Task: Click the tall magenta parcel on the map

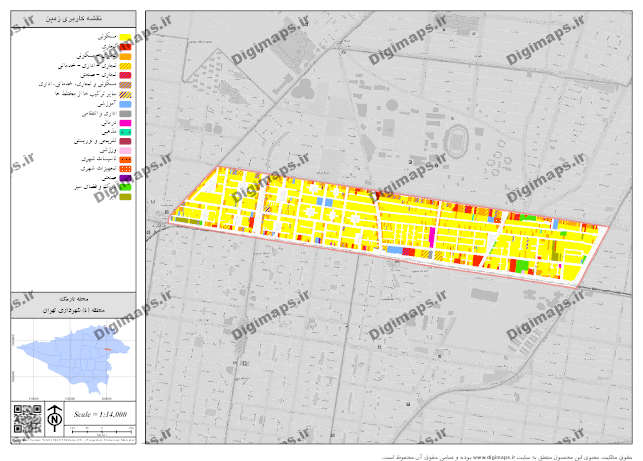Action: 431,237
